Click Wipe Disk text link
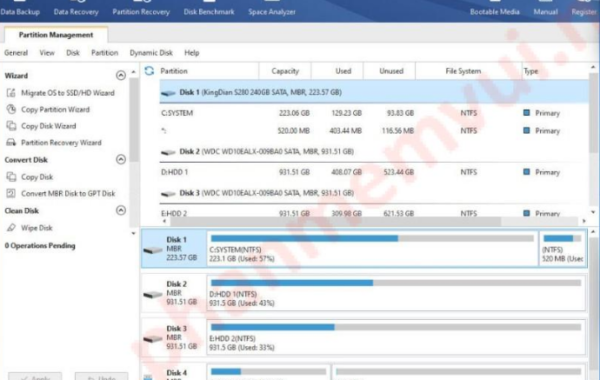The height and width of the screenshot is (380, 600). point(37,228)
